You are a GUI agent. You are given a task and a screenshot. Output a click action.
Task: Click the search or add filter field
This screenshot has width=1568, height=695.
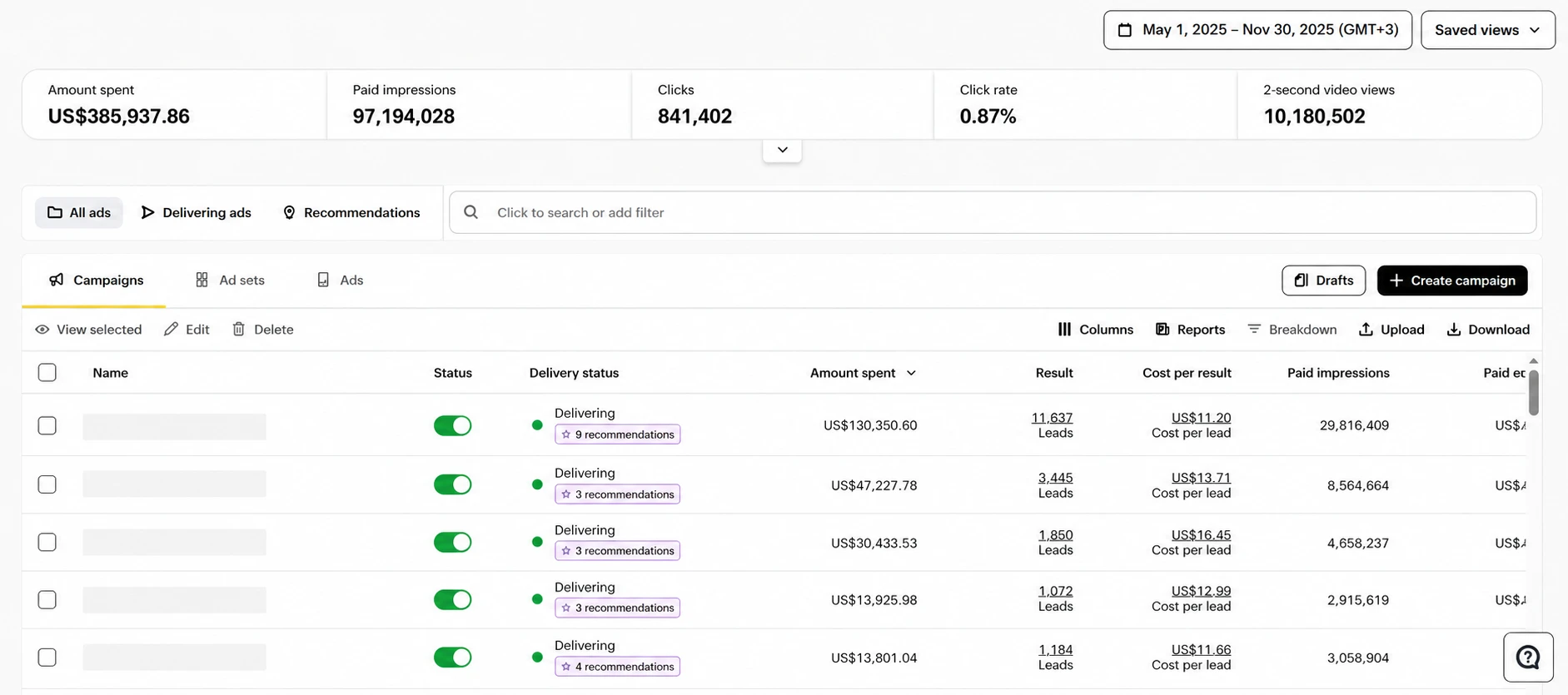[x=993, y=212]
